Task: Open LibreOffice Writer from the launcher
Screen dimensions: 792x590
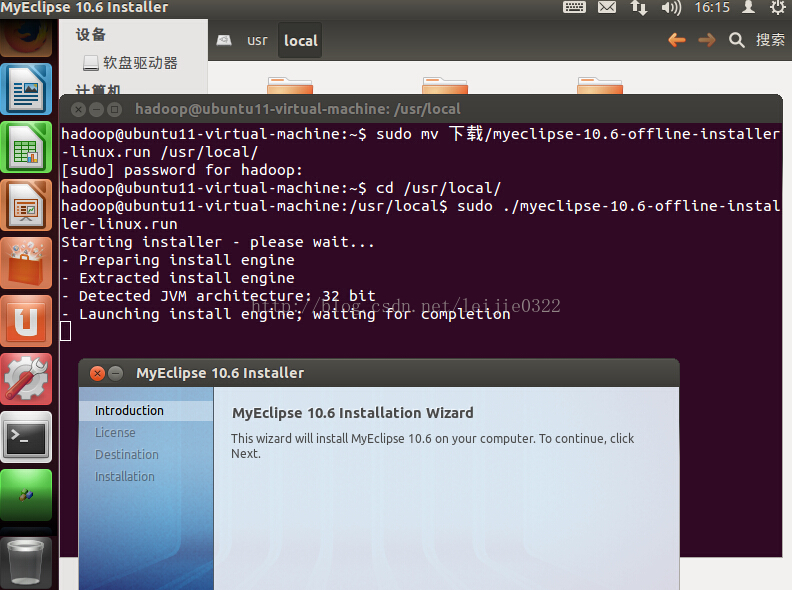Action: (x=26, y=89)
